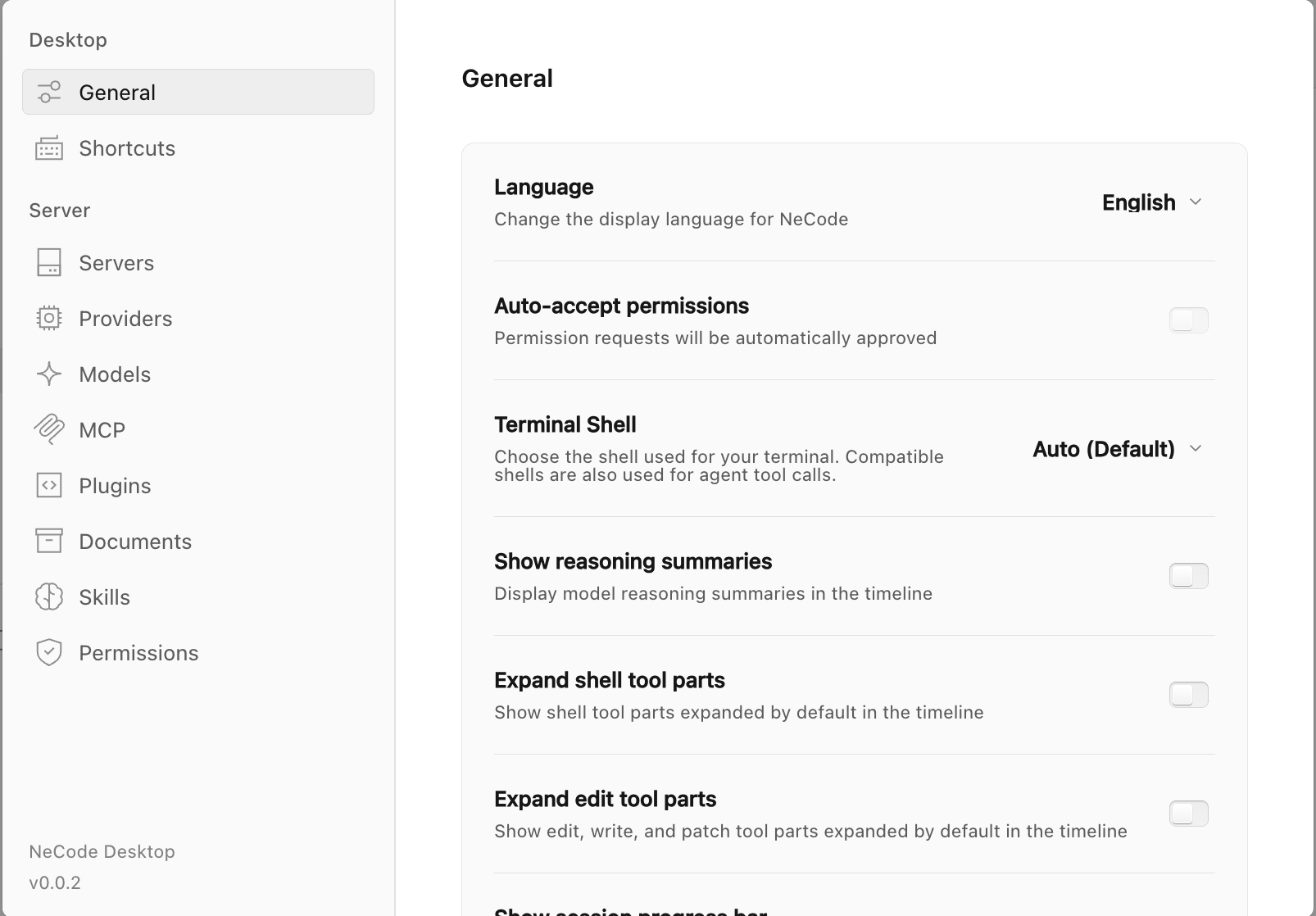1316x916 pixels.
Task: Turn on Expand shell tool parts
Action: point(1188,695)
